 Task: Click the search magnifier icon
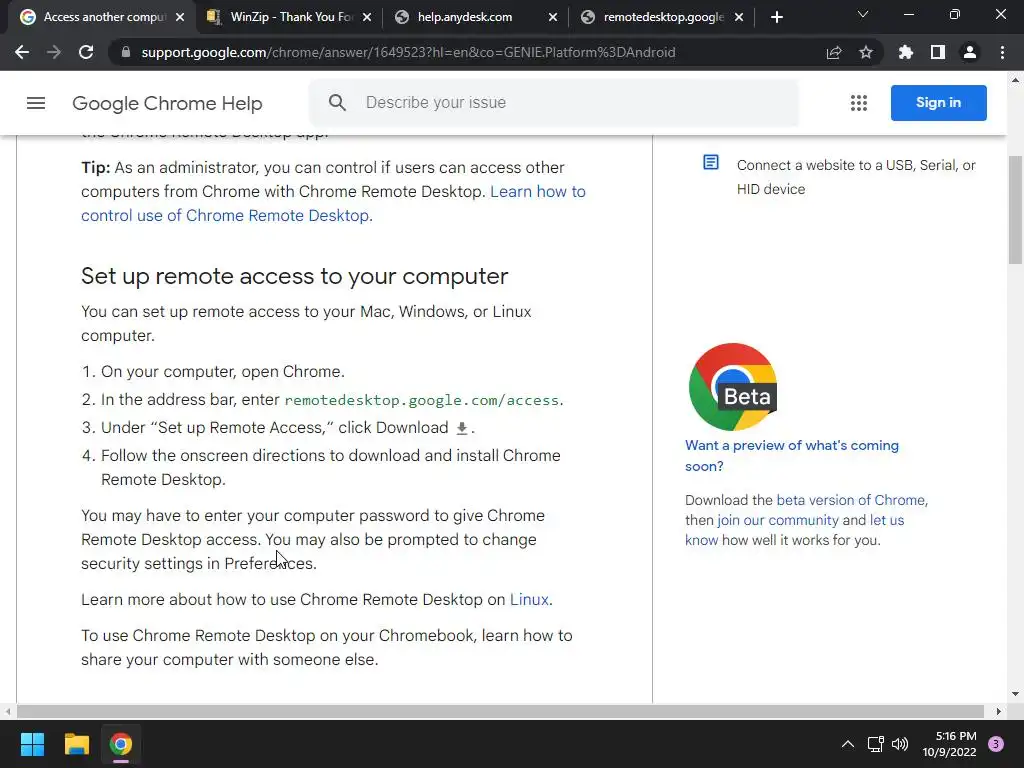(x=337, y=103)
